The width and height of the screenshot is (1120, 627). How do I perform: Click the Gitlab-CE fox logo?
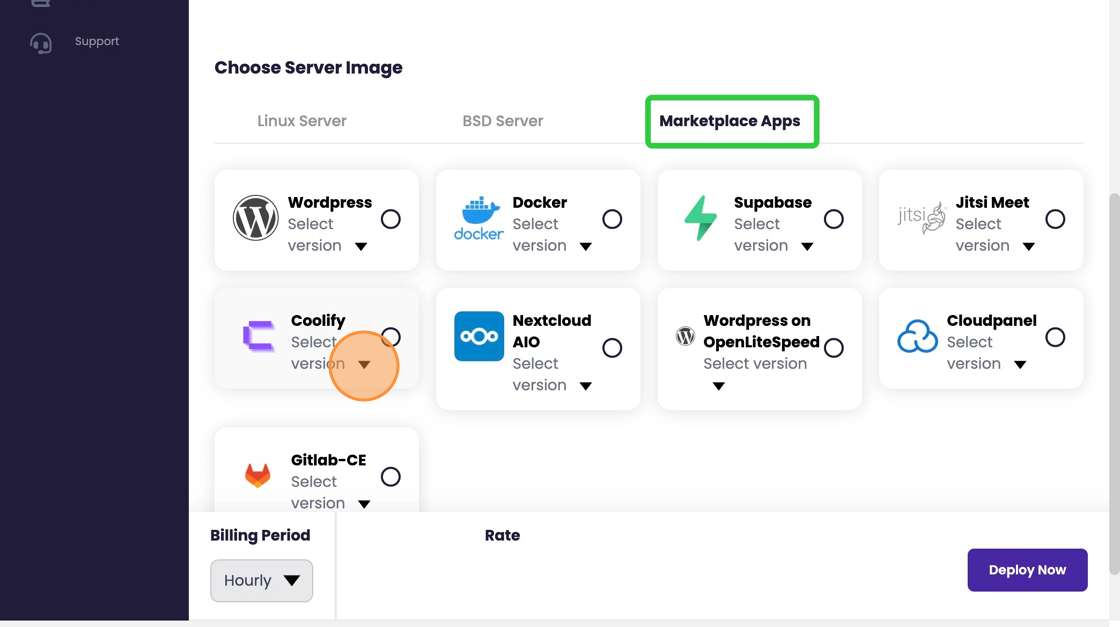pyautogui.click(x=258, y=475)
